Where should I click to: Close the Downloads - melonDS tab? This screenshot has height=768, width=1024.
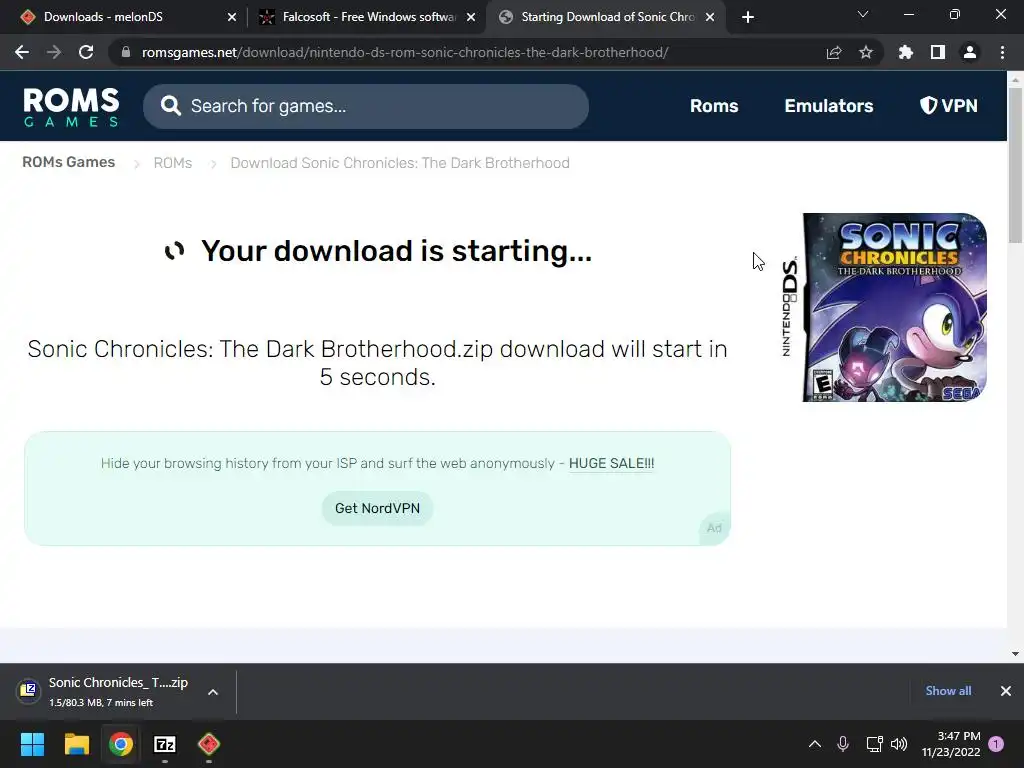232,17
